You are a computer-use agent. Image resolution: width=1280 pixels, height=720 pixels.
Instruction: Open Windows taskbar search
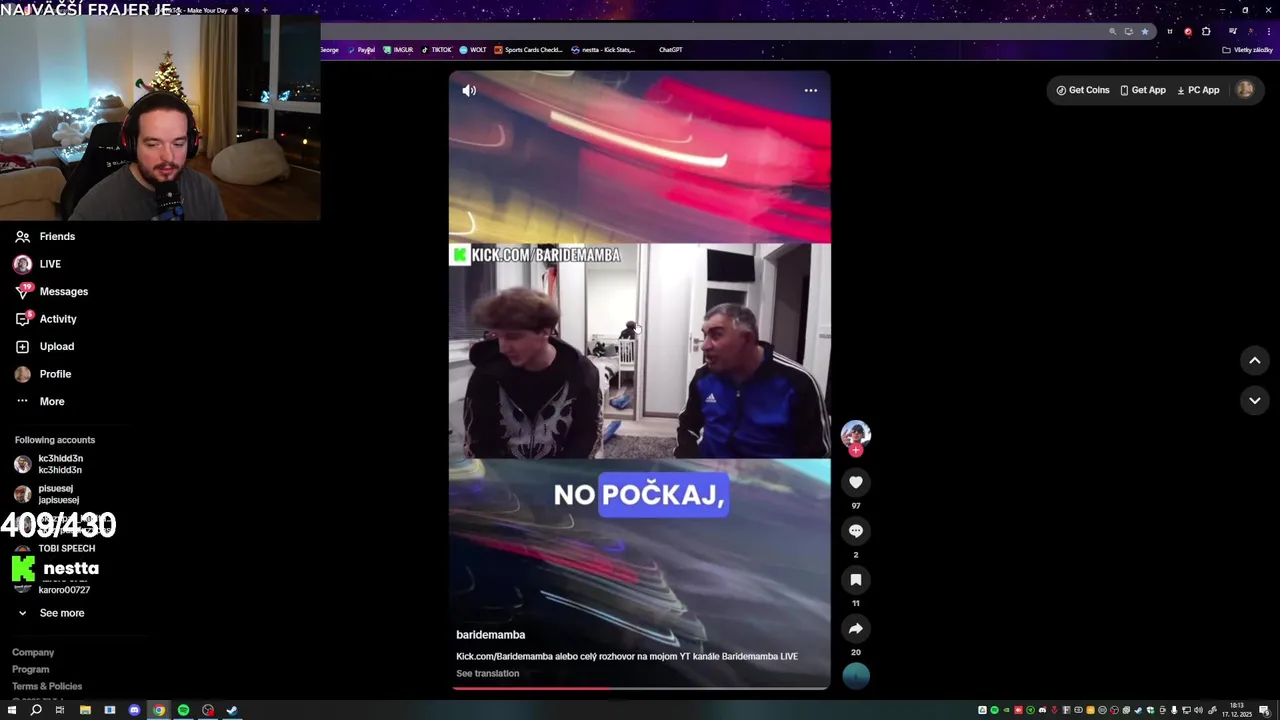[36, 710]
